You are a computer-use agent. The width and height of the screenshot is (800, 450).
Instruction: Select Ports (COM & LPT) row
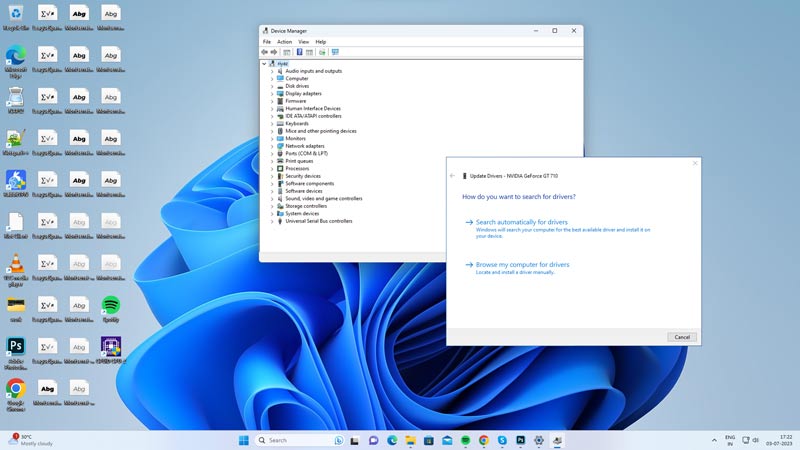click(306, 154)
